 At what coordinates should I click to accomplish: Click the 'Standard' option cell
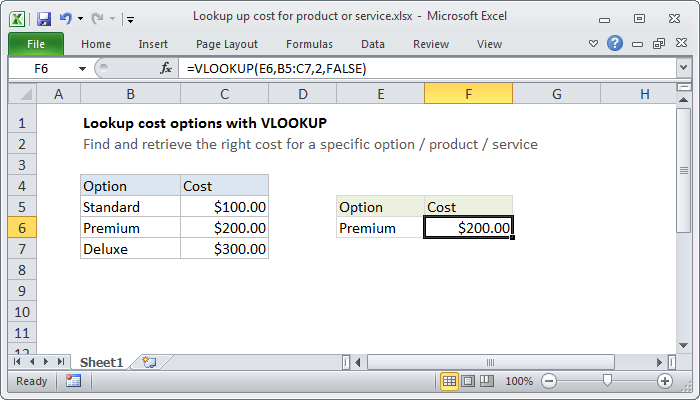(x=130, y=207)
